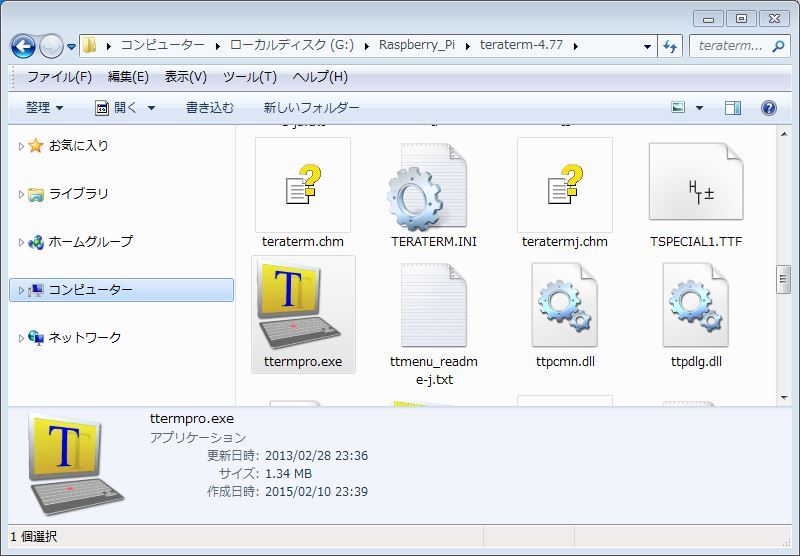This screenshot has width=800, height=556.
Task: Click the Forward navigation arrow button
Action: click(x=51, y=46)
